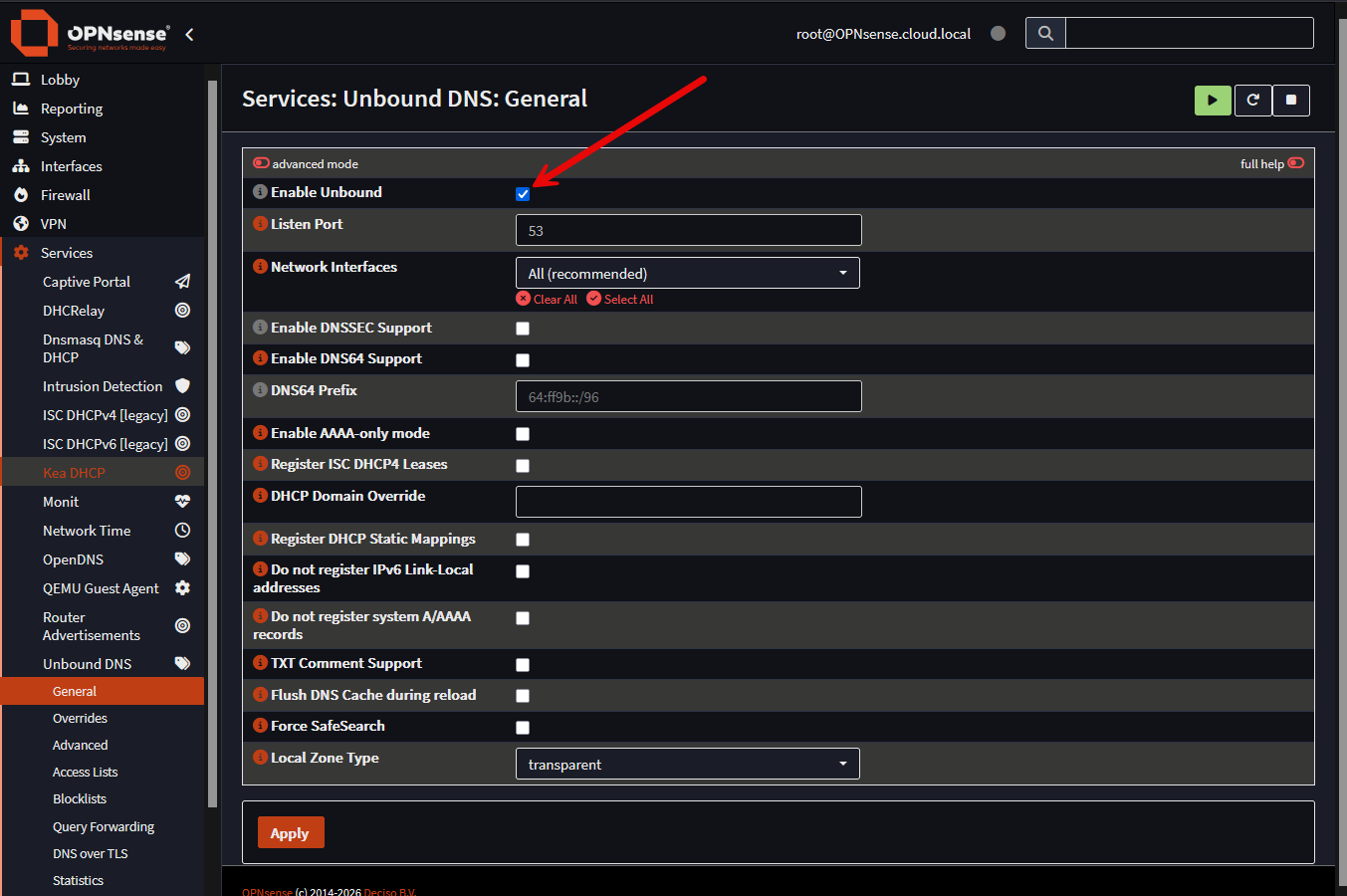
Task: Show help for Enable Unbound info icon
Action: tap(260, 192)
